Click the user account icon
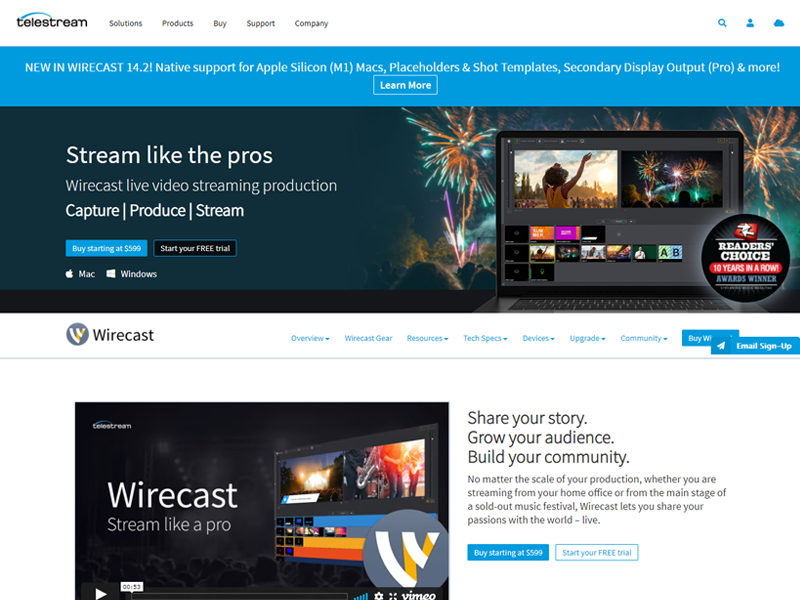This screenshot has height=600, width=800. pyautogui.click(x=750, y=23)
